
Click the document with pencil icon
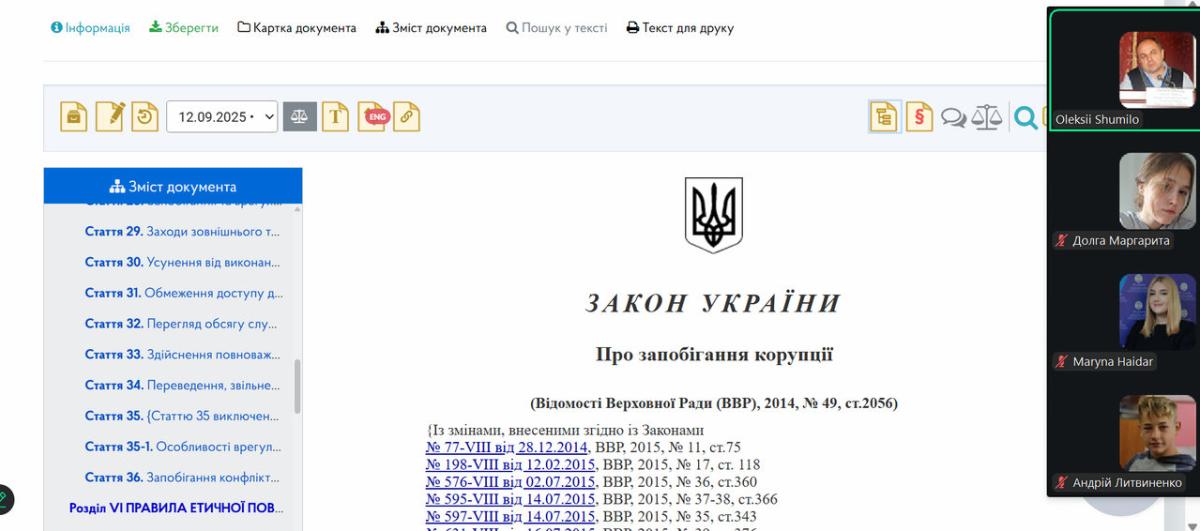click(x=110, y=117)
